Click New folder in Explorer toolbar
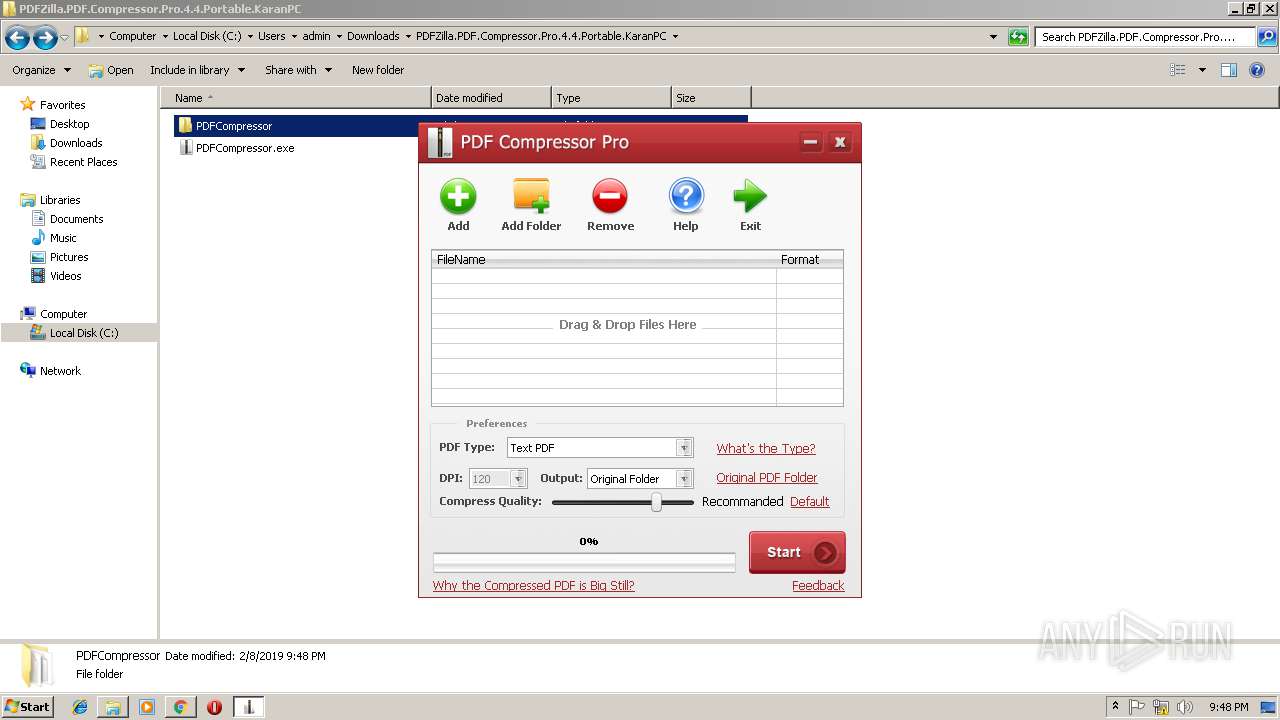The width and height of the screenshot is (1280, 720). coord(378,70)
